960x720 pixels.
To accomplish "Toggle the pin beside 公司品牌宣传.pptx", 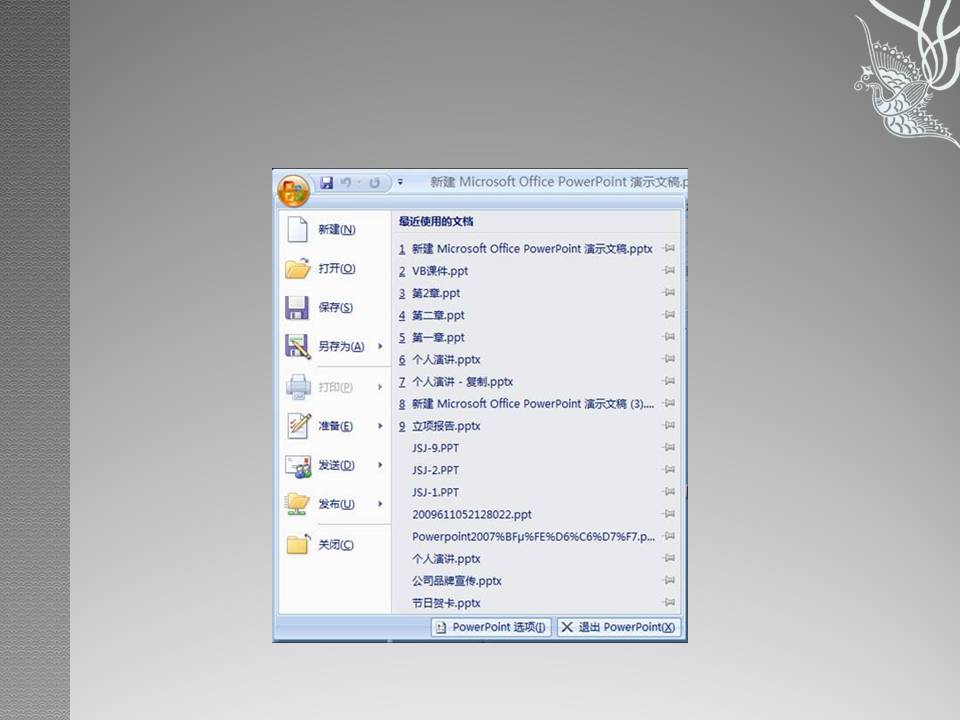I will point(669,580).
